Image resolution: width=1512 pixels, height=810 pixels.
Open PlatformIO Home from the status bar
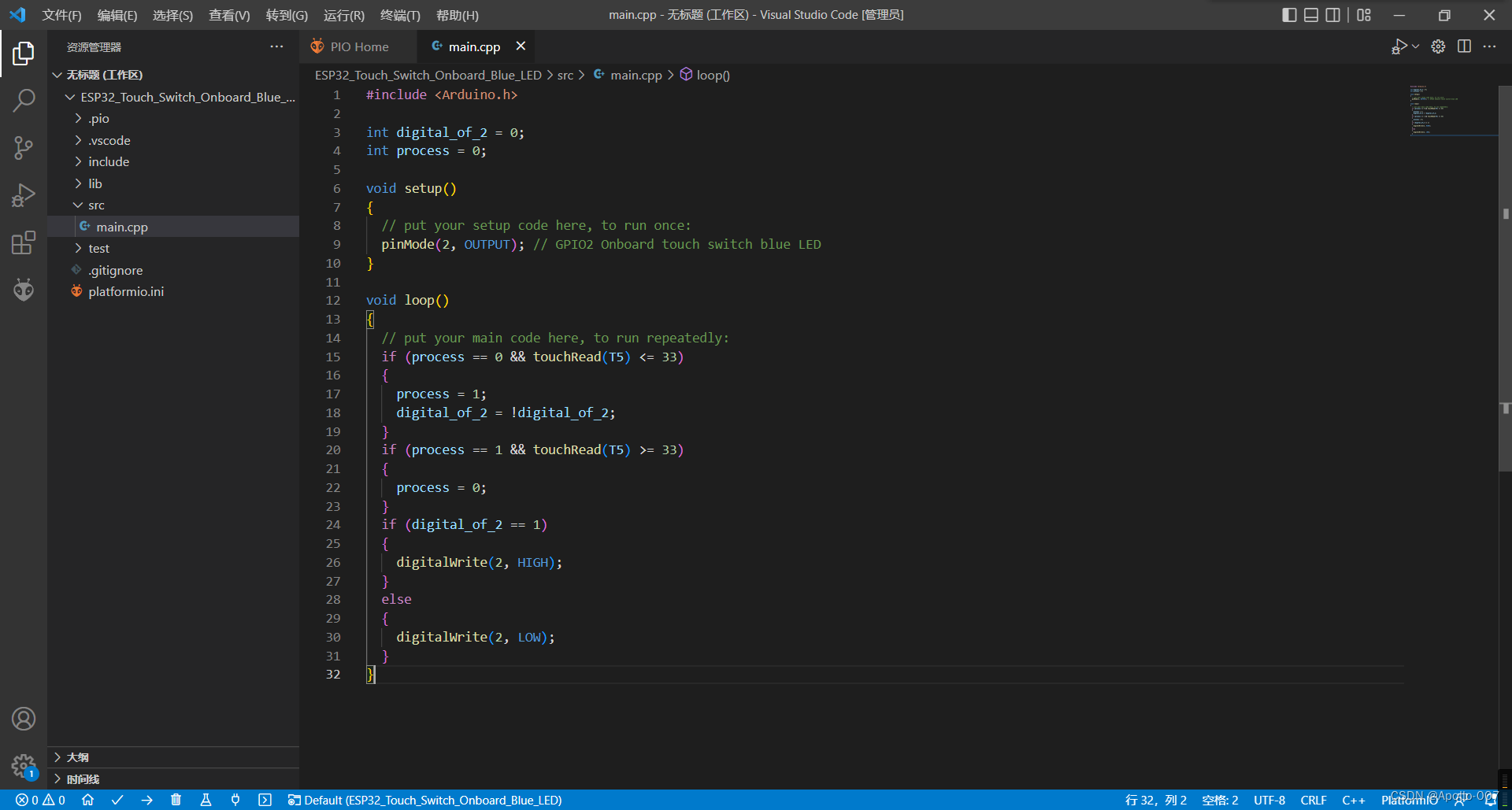pos(87,800)
